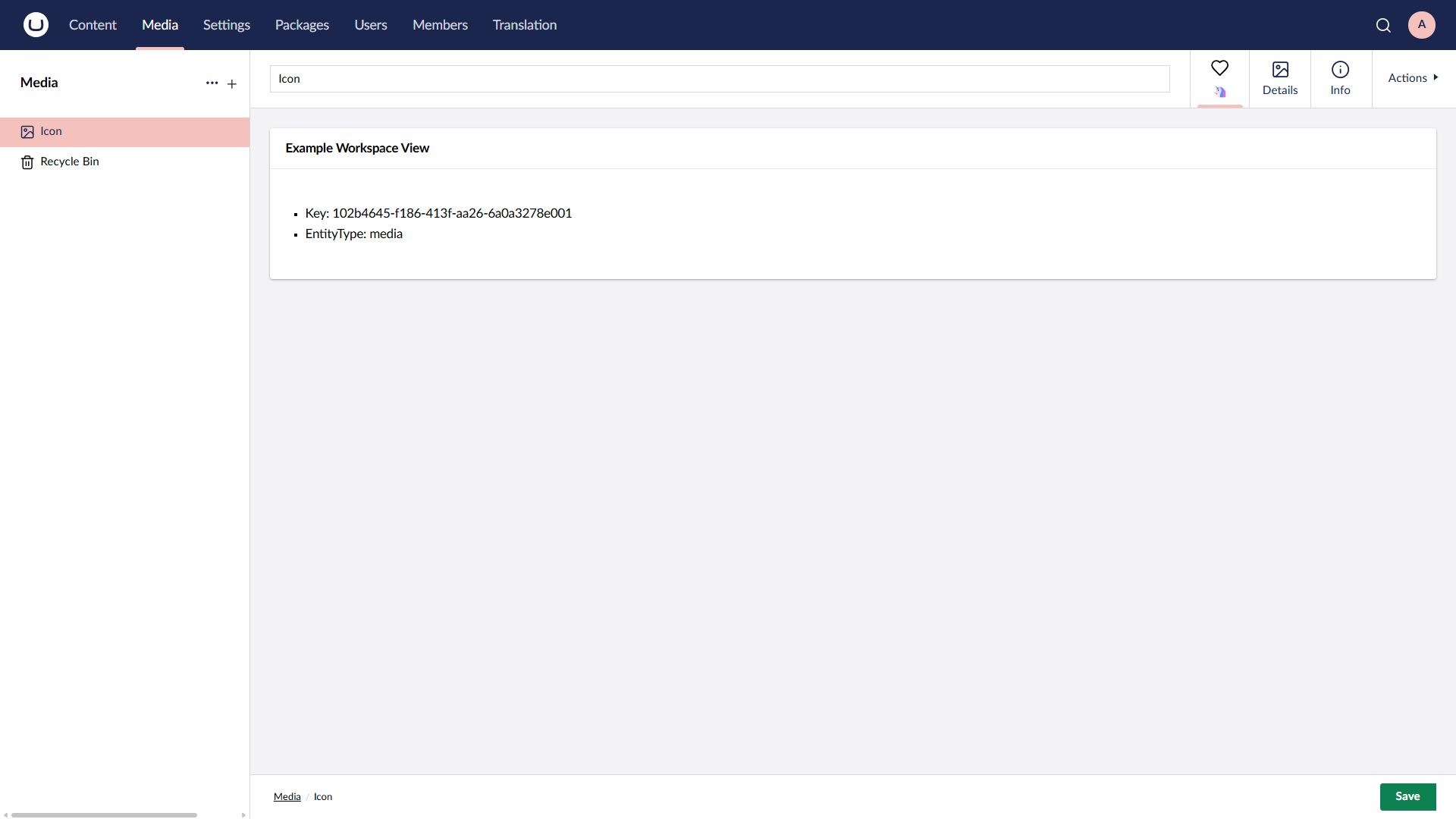Open the global search magnifier
1456x819 pixels.
1383,24
